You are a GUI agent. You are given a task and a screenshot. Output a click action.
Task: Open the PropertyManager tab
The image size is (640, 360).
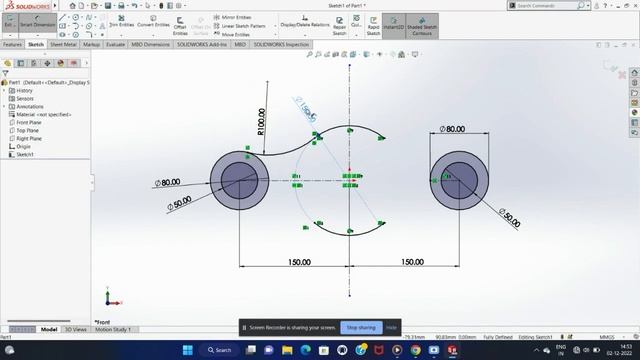tap(20, 63)
